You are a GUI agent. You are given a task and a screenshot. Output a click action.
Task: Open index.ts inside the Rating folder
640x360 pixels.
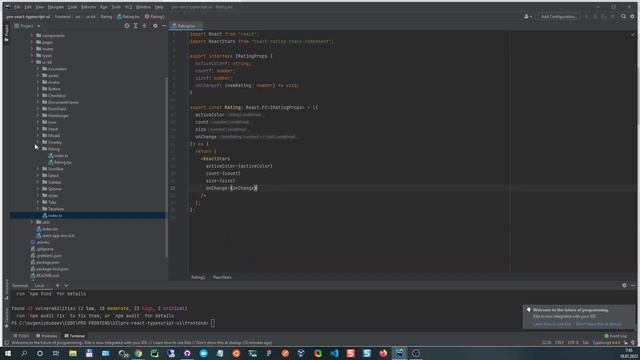pyautogui.click(x=58, y=156)
